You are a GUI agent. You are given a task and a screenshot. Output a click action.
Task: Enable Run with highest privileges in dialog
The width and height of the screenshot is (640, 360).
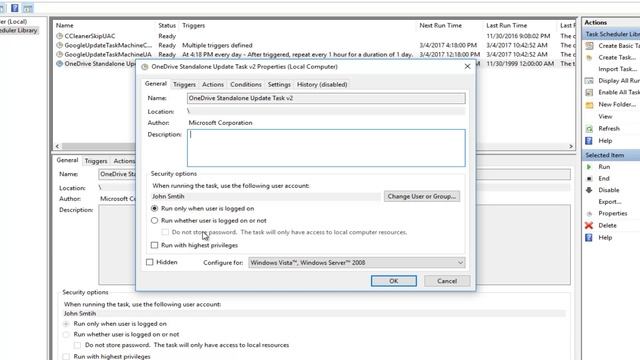tap(154, 245)
